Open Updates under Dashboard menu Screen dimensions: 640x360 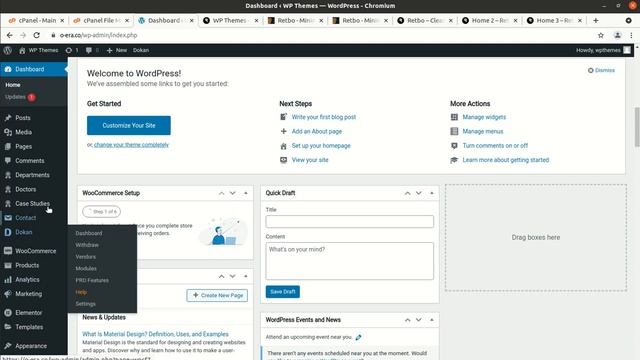click(20, 97)
